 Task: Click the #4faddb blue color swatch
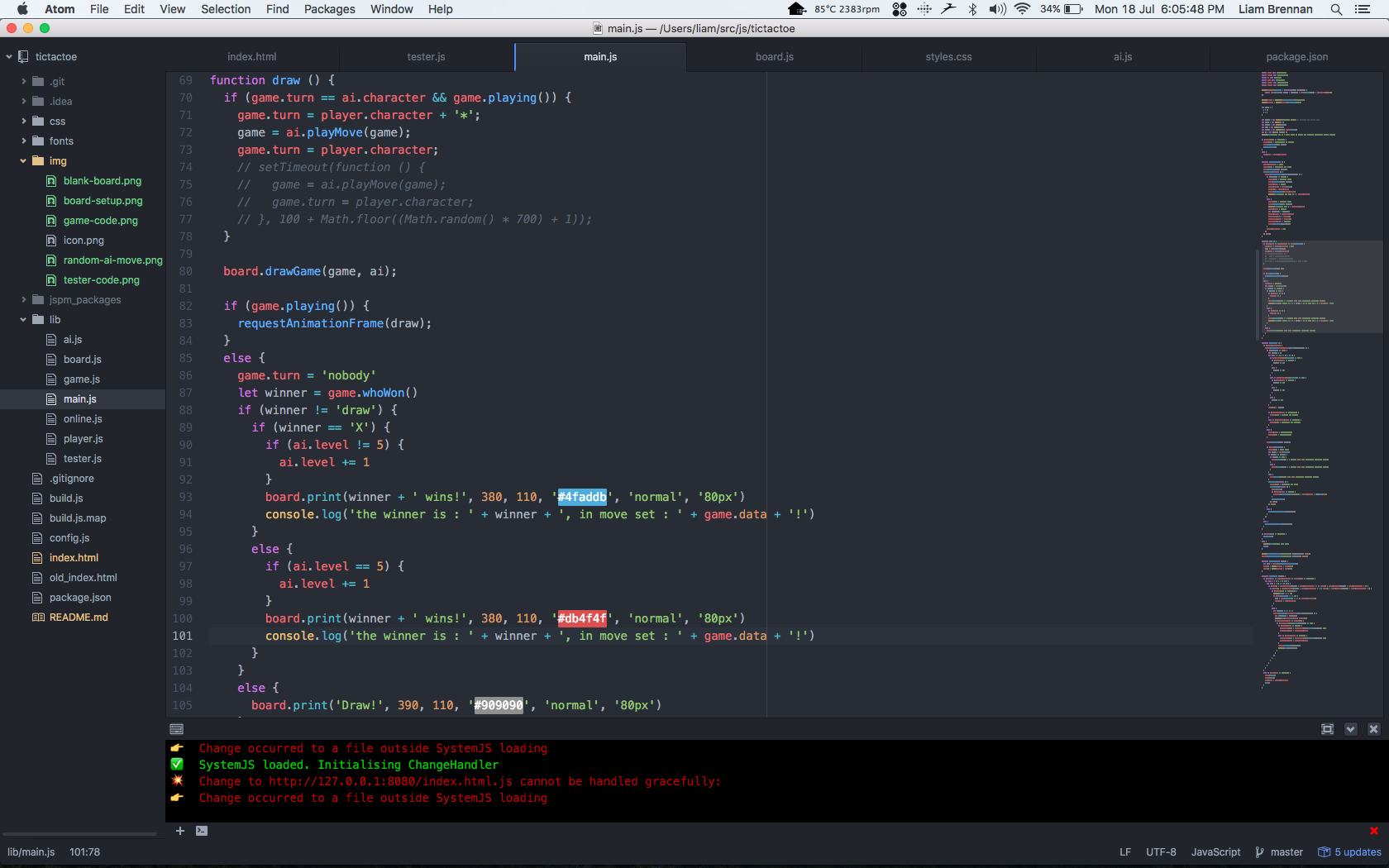pyautogui.click(x=581, y=497)
